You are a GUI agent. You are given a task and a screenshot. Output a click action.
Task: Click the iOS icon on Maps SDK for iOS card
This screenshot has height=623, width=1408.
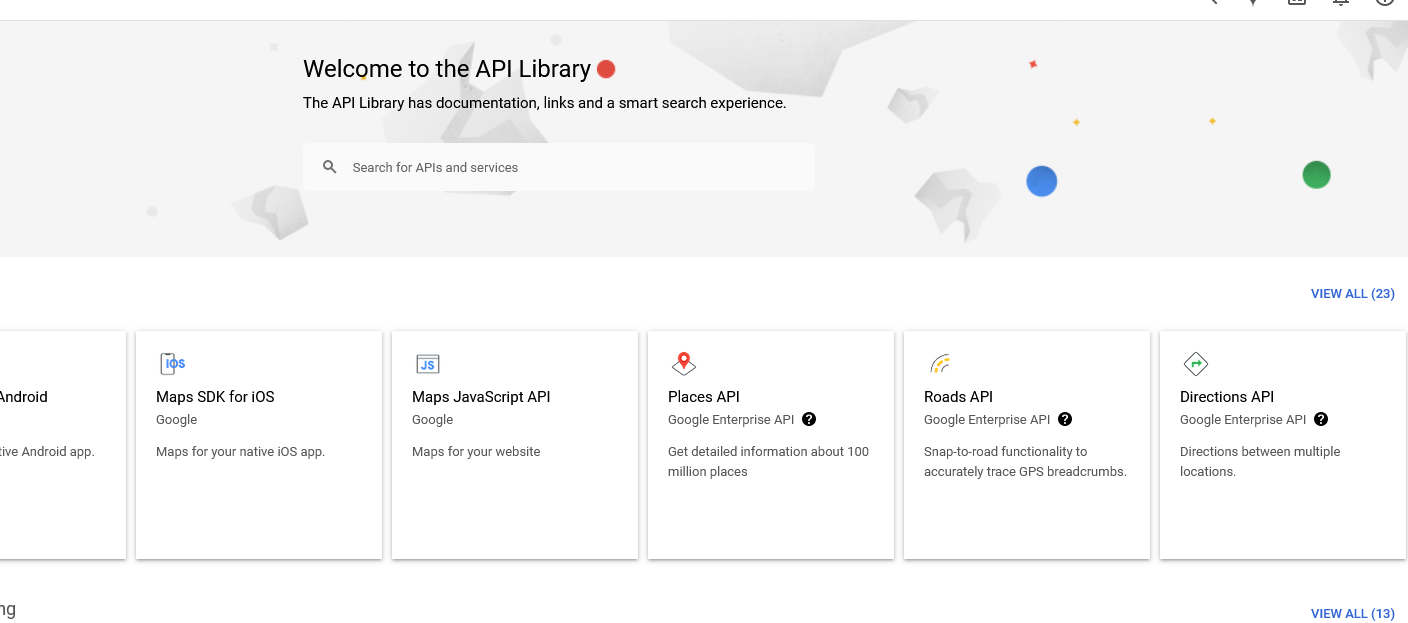pyautogui.click(x=172, y=363)
